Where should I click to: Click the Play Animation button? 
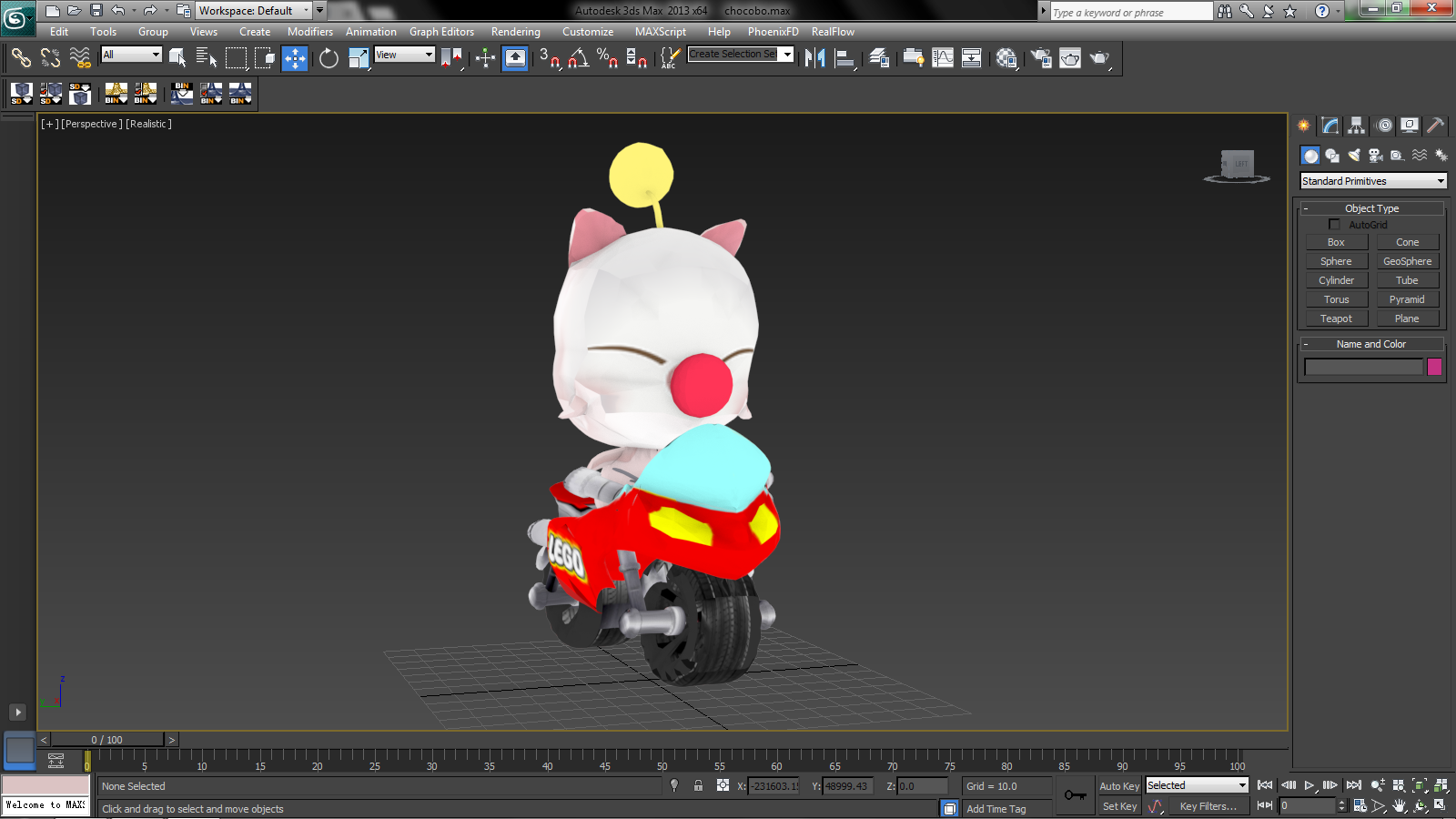(x=1309, y=785)
